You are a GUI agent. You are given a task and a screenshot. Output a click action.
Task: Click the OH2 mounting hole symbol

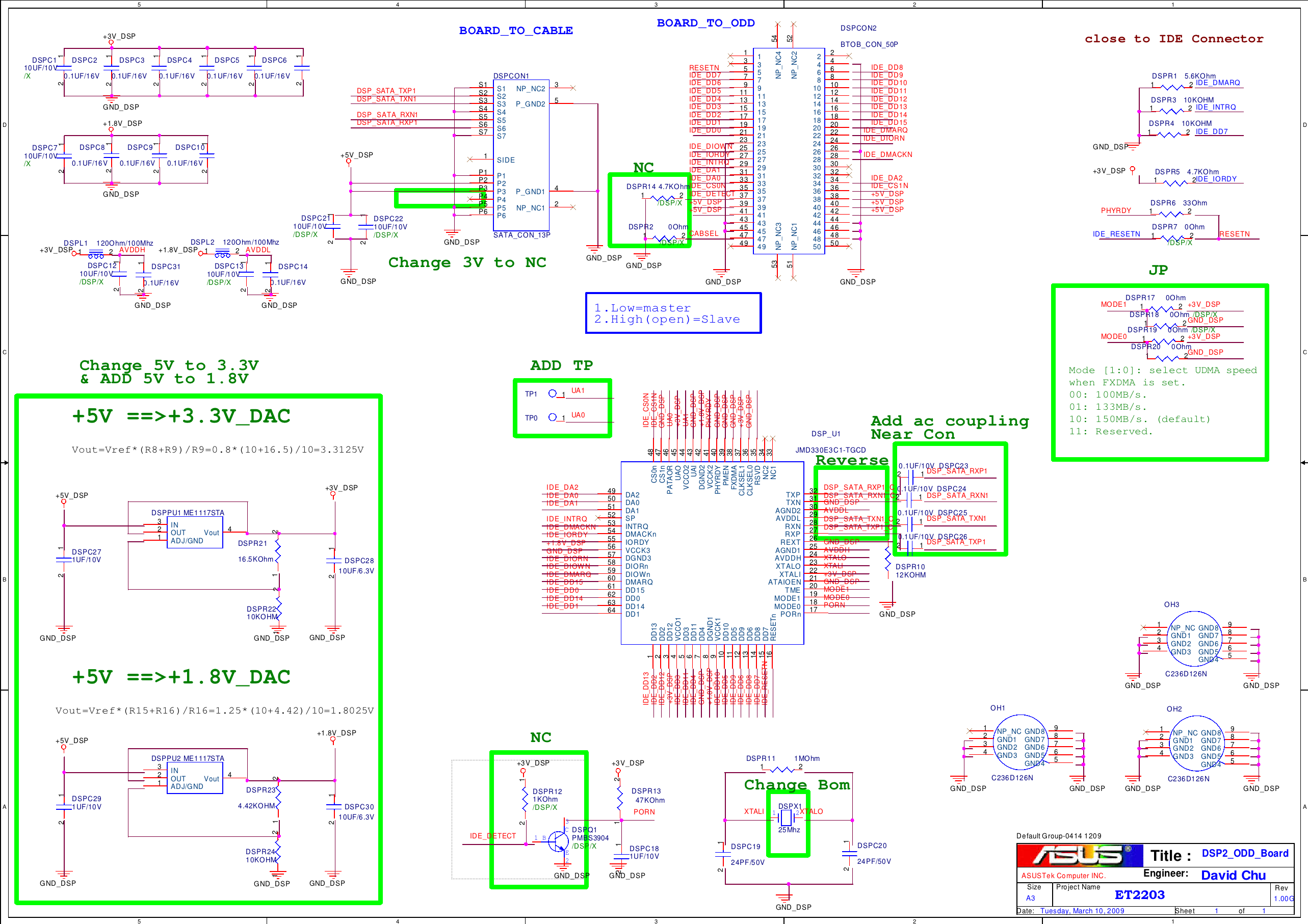[x=1196, y=744]
